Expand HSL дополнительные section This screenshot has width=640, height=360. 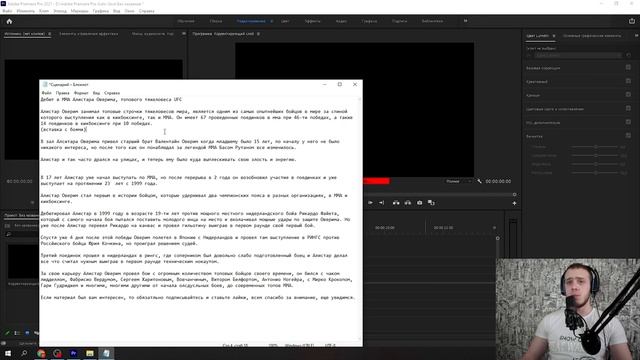(543, 122)
